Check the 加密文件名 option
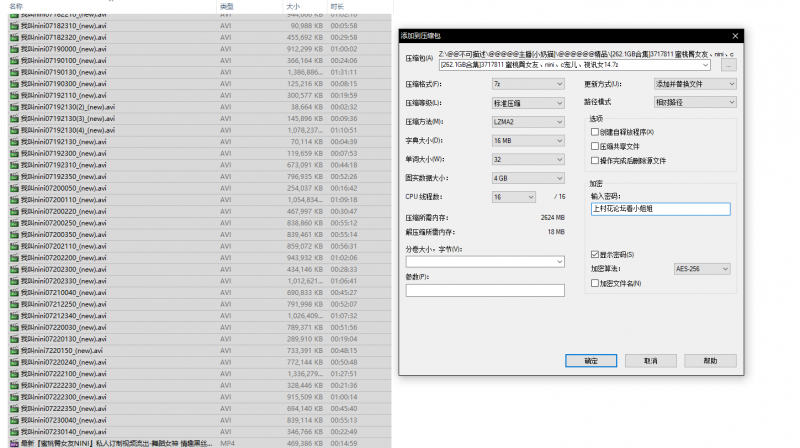The height and width of the screenshot is (448, 800). click(596, 284)
